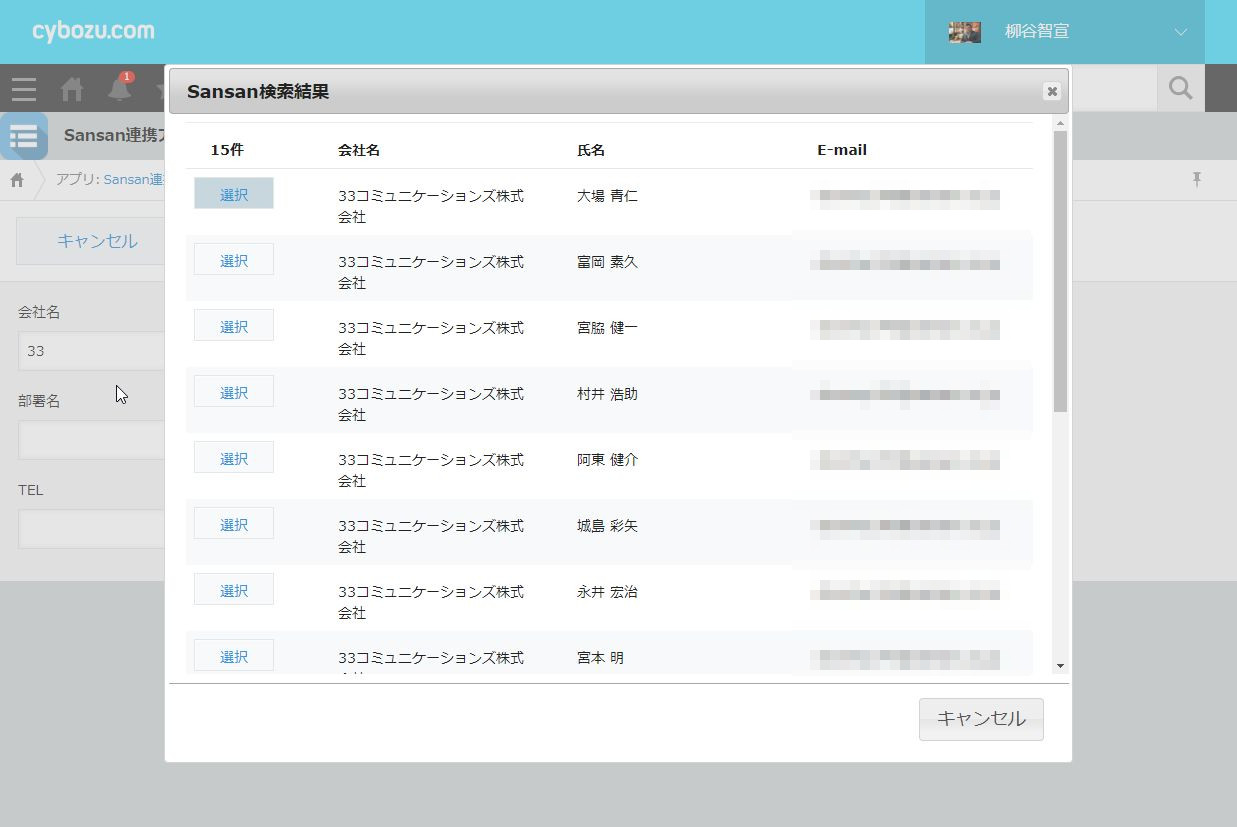Open the user avatar thumbnail

click(x=964, y=32)
